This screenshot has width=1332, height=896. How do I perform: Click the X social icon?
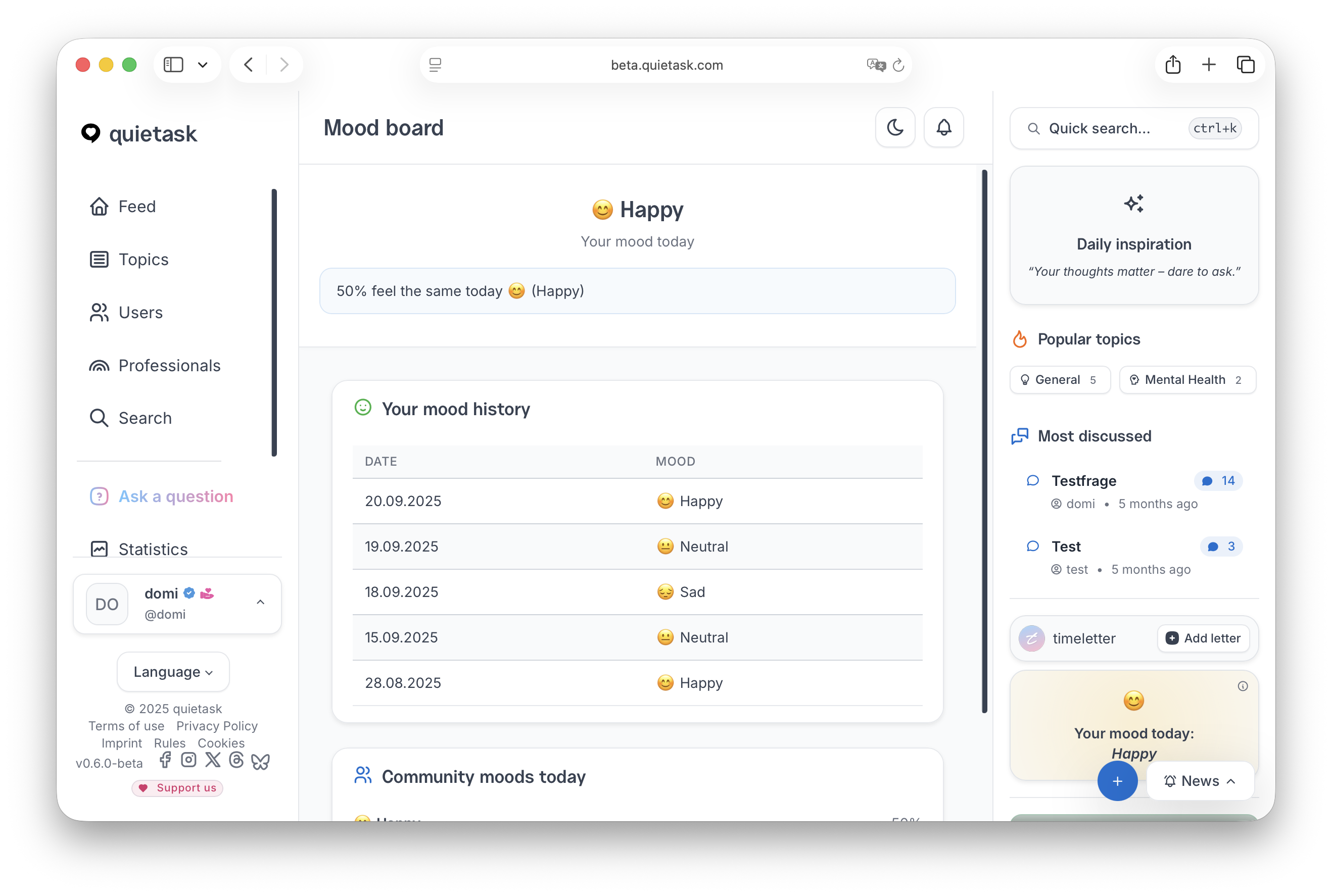tap(213, 760)
